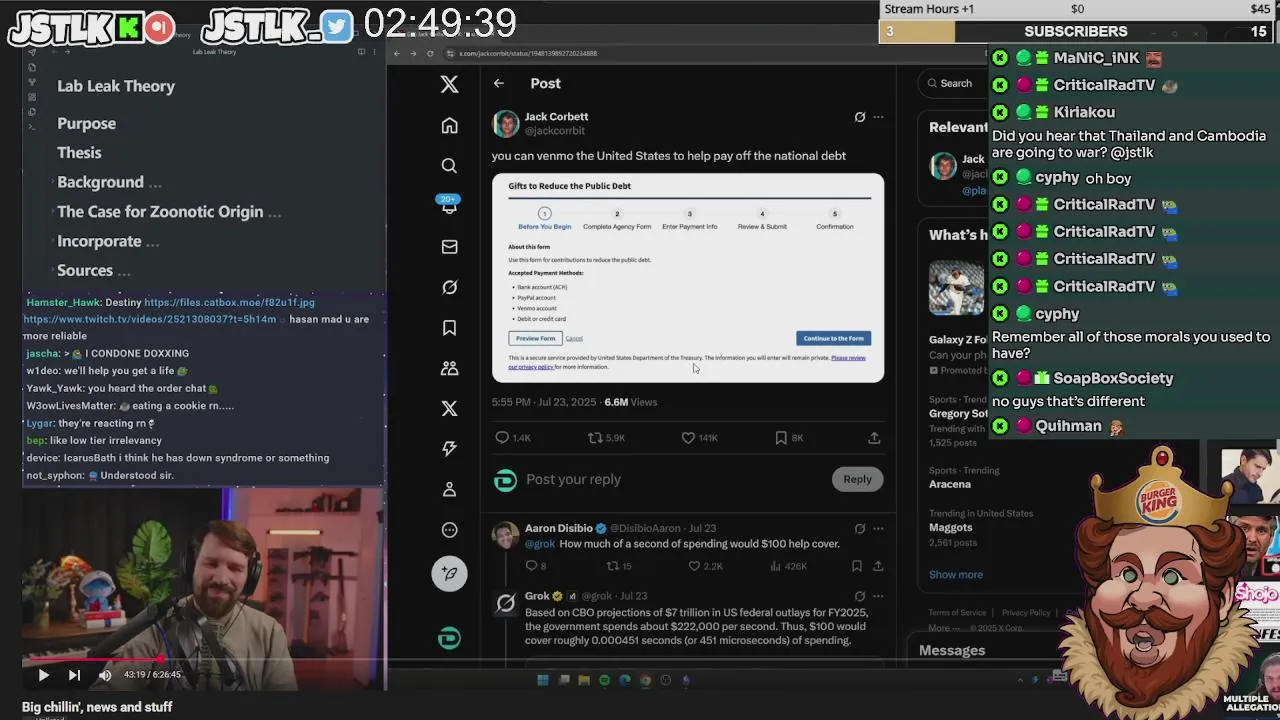Open the Maggots trending topic
Image resolution: width=1280 pixels, height=720 pixels.
click(950, 527)
